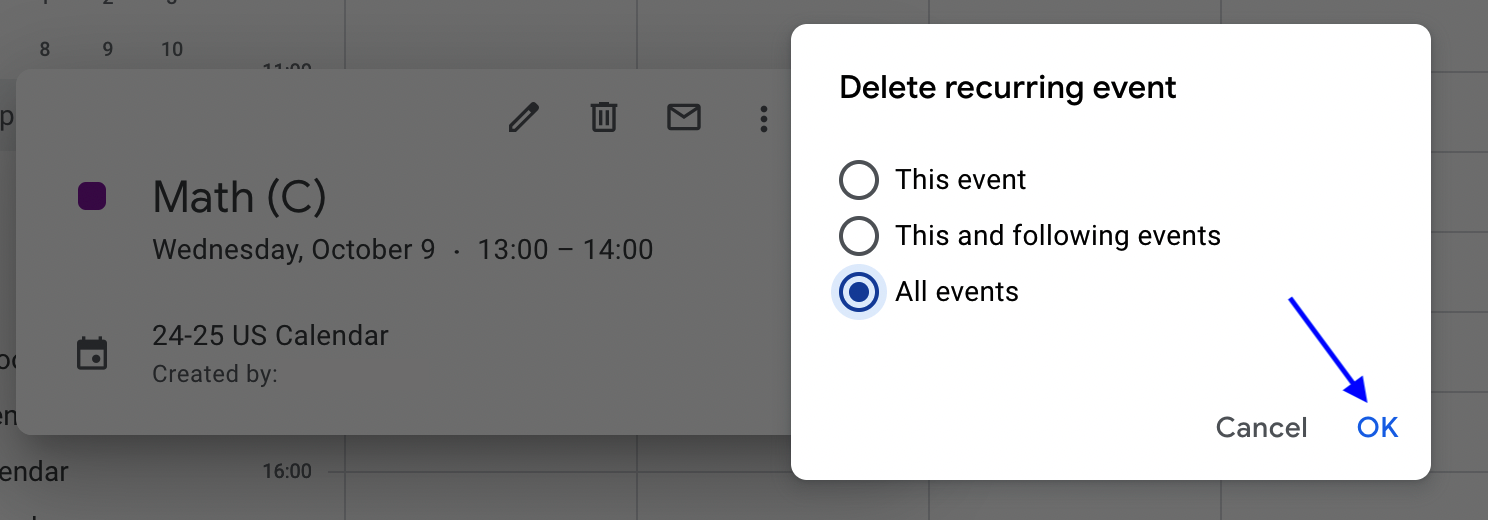Pick date 8 in the mini calendar
The height and width of the screenshot is (520, 1488).
(45, 49)
